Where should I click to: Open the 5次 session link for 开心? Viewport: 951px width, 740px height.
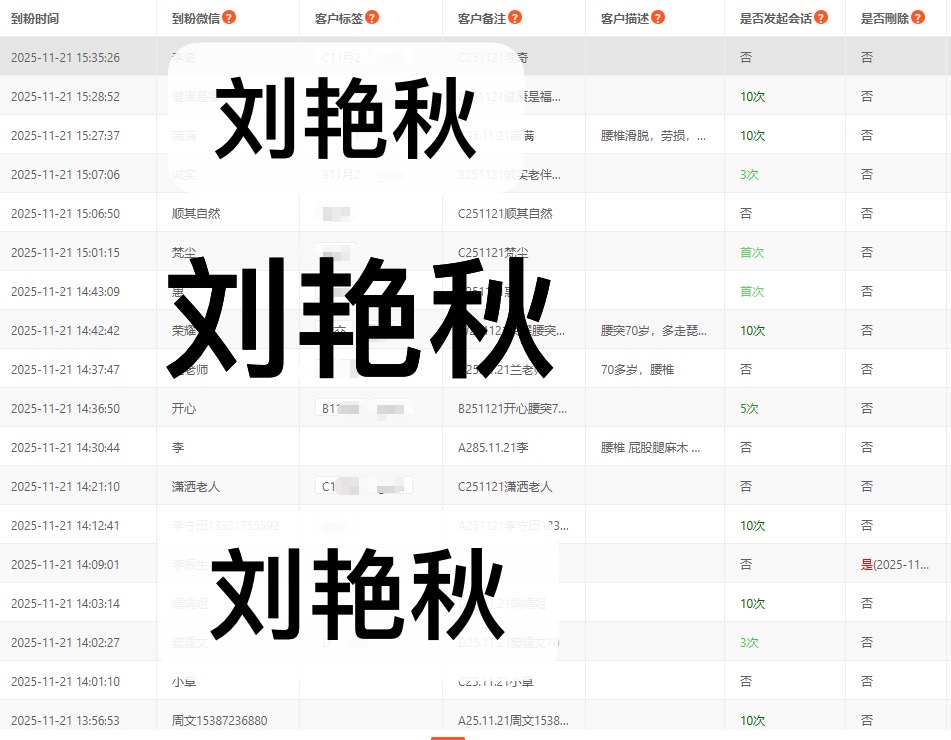749,409
